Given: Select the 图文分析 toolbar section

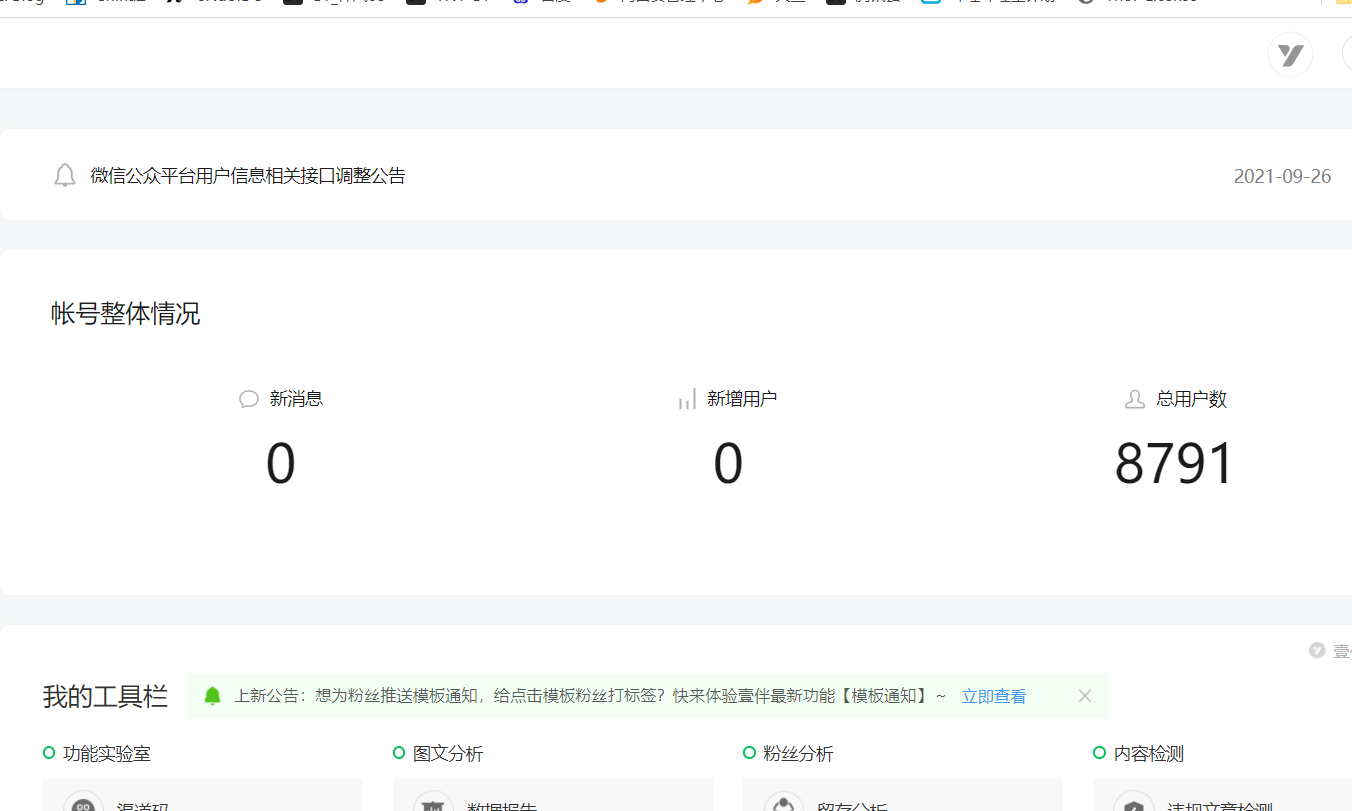Looking at the screenshot, I should click(447, 754).
